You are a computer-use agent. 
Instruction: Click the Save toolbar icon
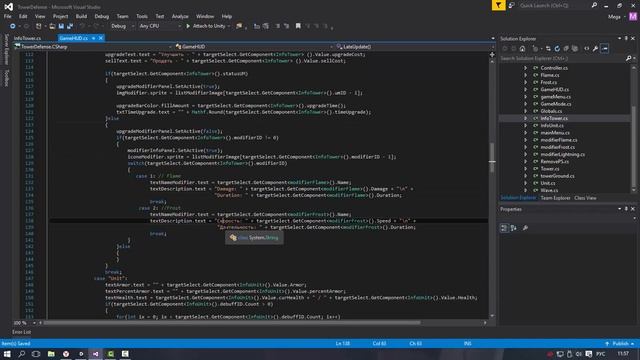coord(61,26)
